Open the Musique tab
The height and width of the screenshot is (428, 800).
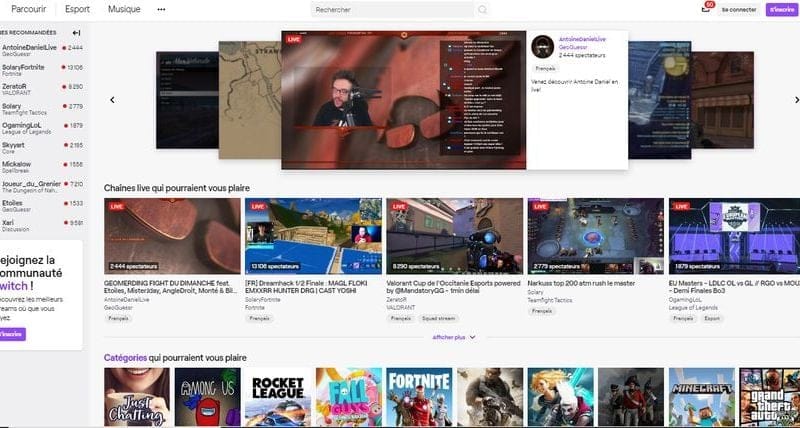click(124, 9)
